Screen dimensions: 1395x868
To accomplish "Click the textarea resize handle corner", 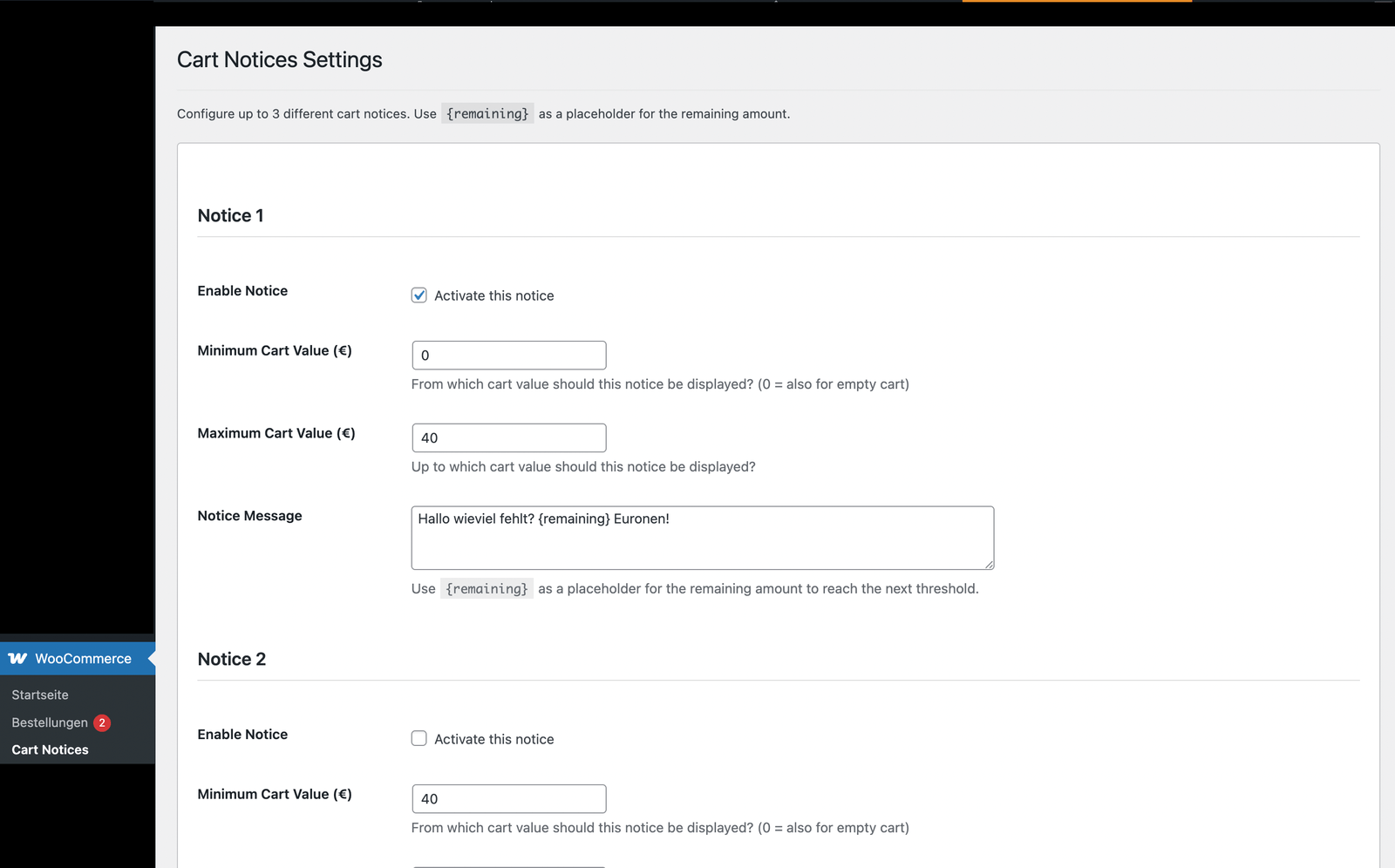I will [989, 564].
